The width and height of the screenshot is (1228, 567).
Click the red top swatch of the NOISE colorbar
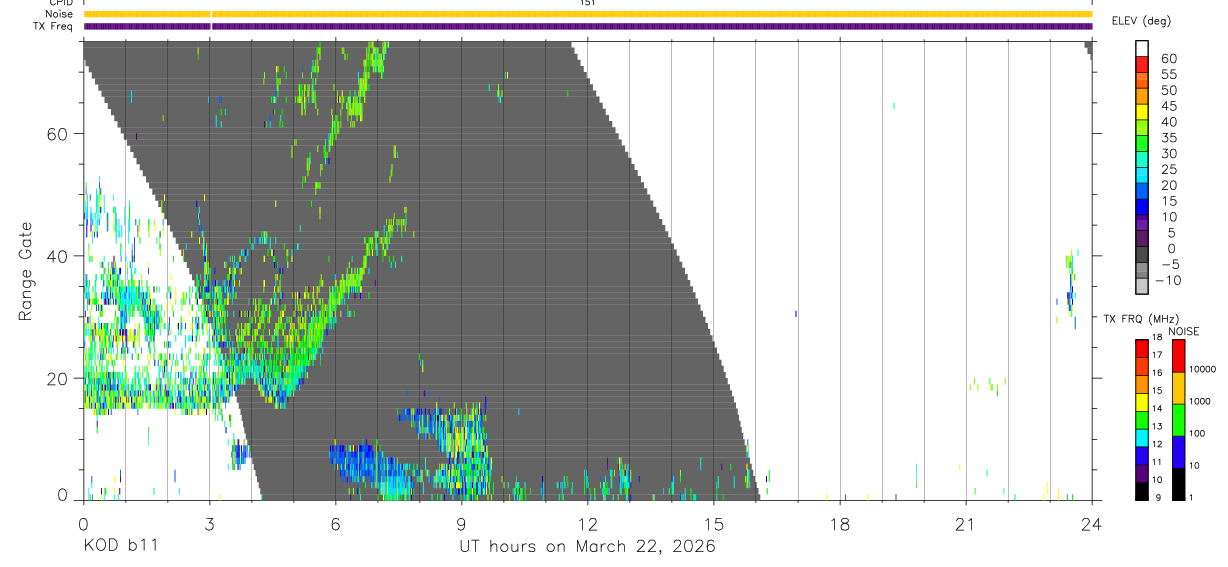click(1178, 356)
